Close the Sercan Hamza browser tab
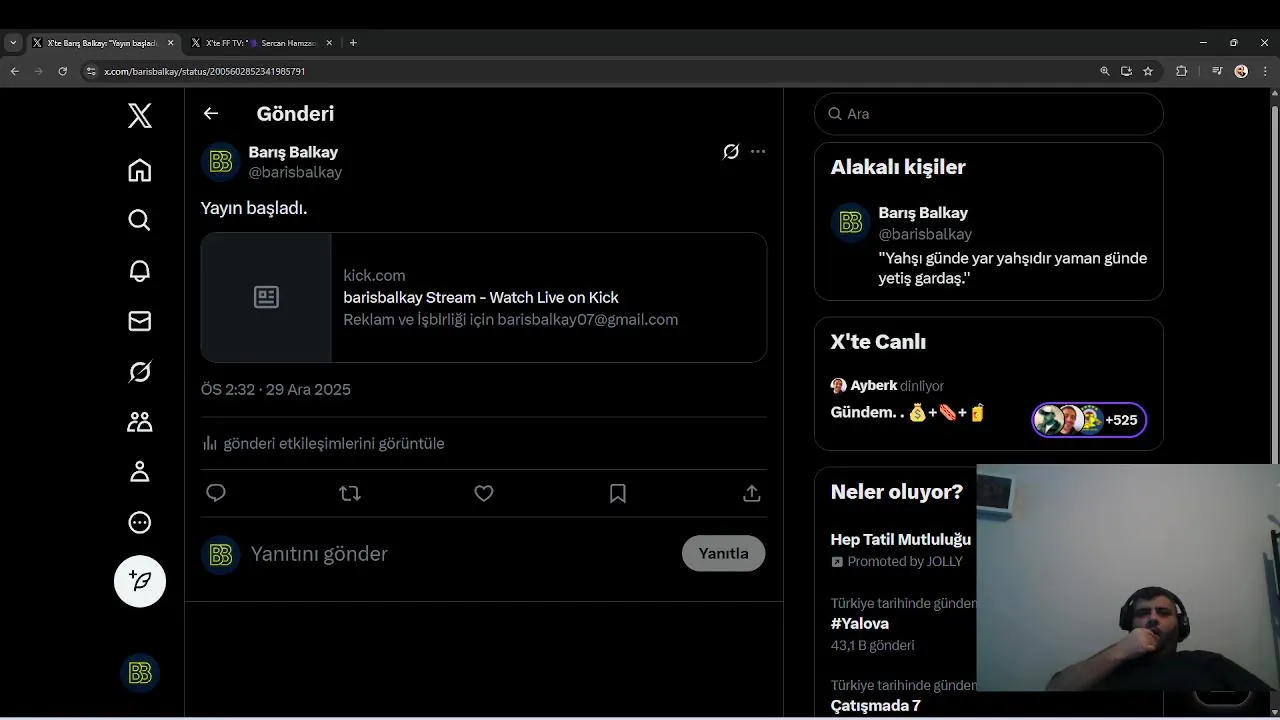The width and height of the screenshot is (1280, 720). point(329,43)
